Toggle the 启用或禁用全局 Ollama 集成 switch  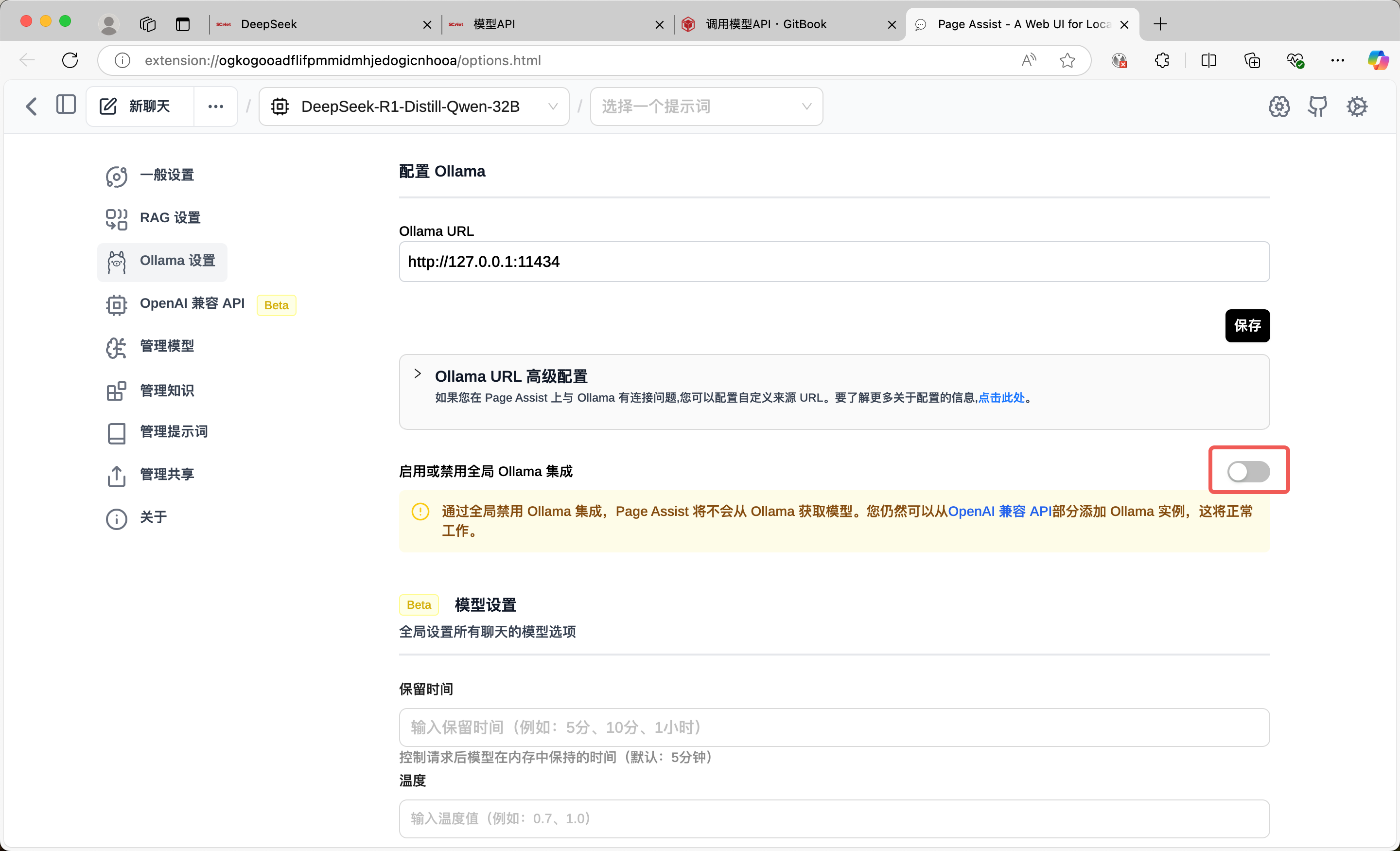(x=1248, y=471)
